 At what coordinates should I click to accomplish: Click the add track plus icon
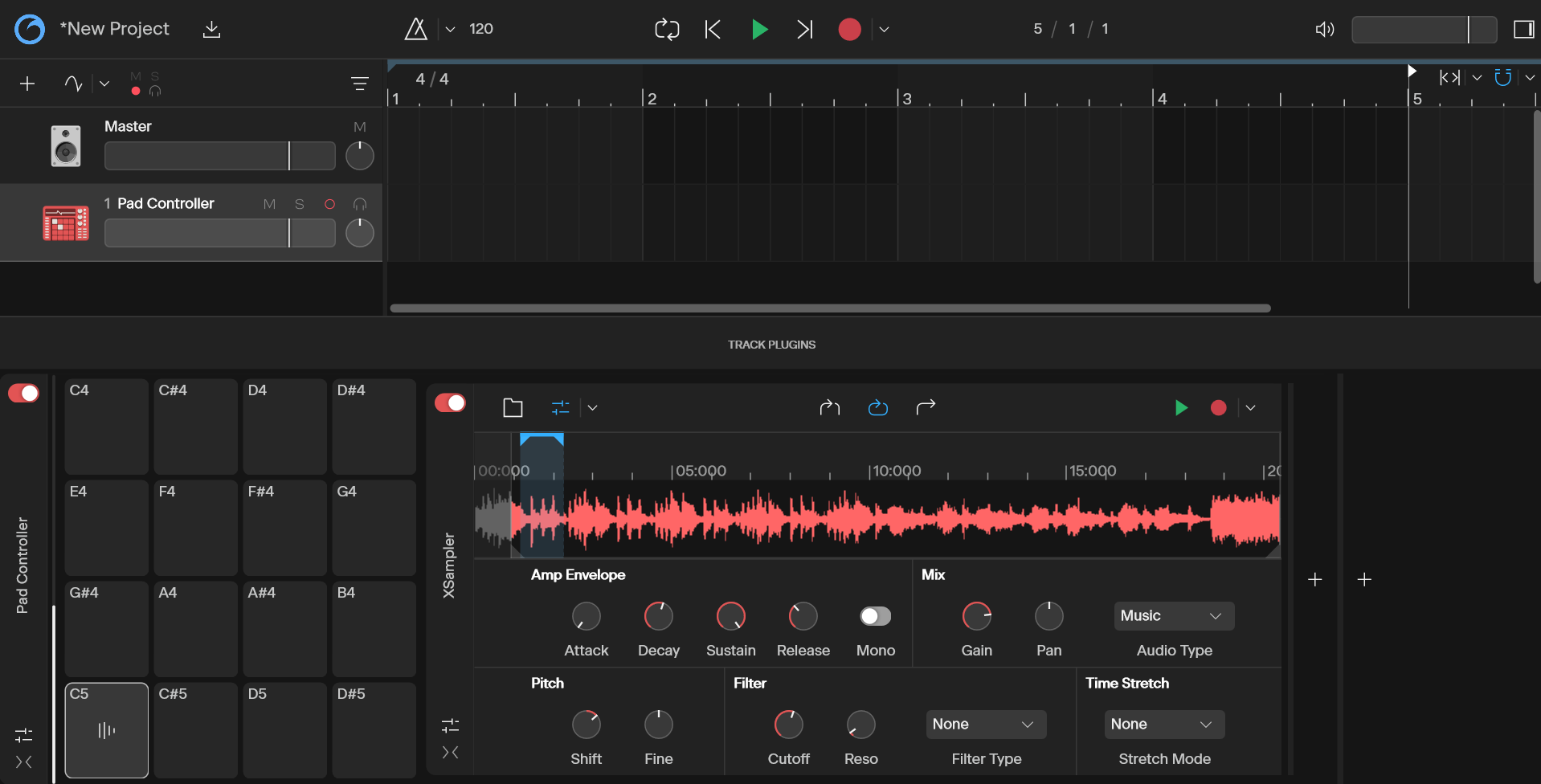27,84
